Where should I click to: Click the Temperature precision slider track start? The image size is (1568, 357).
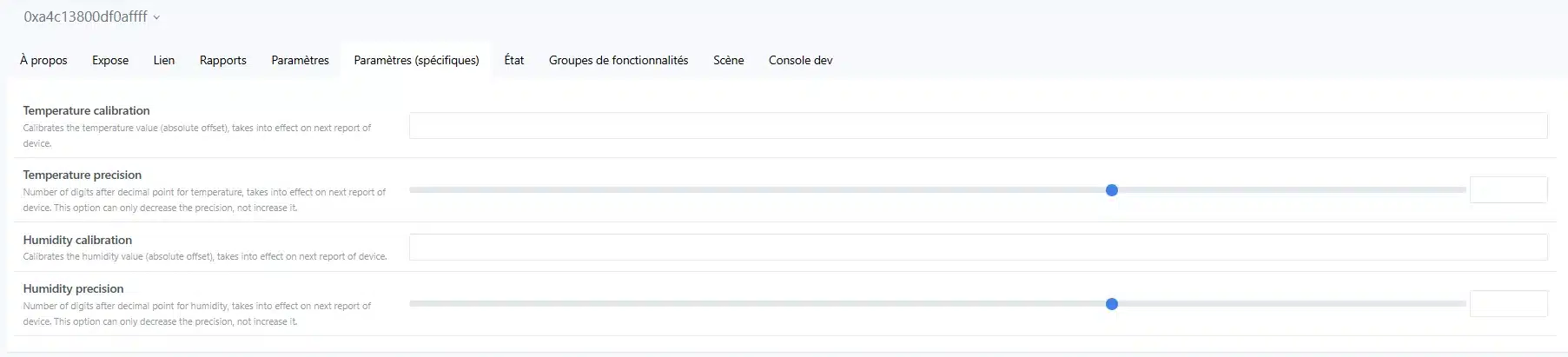coord(413,190)
